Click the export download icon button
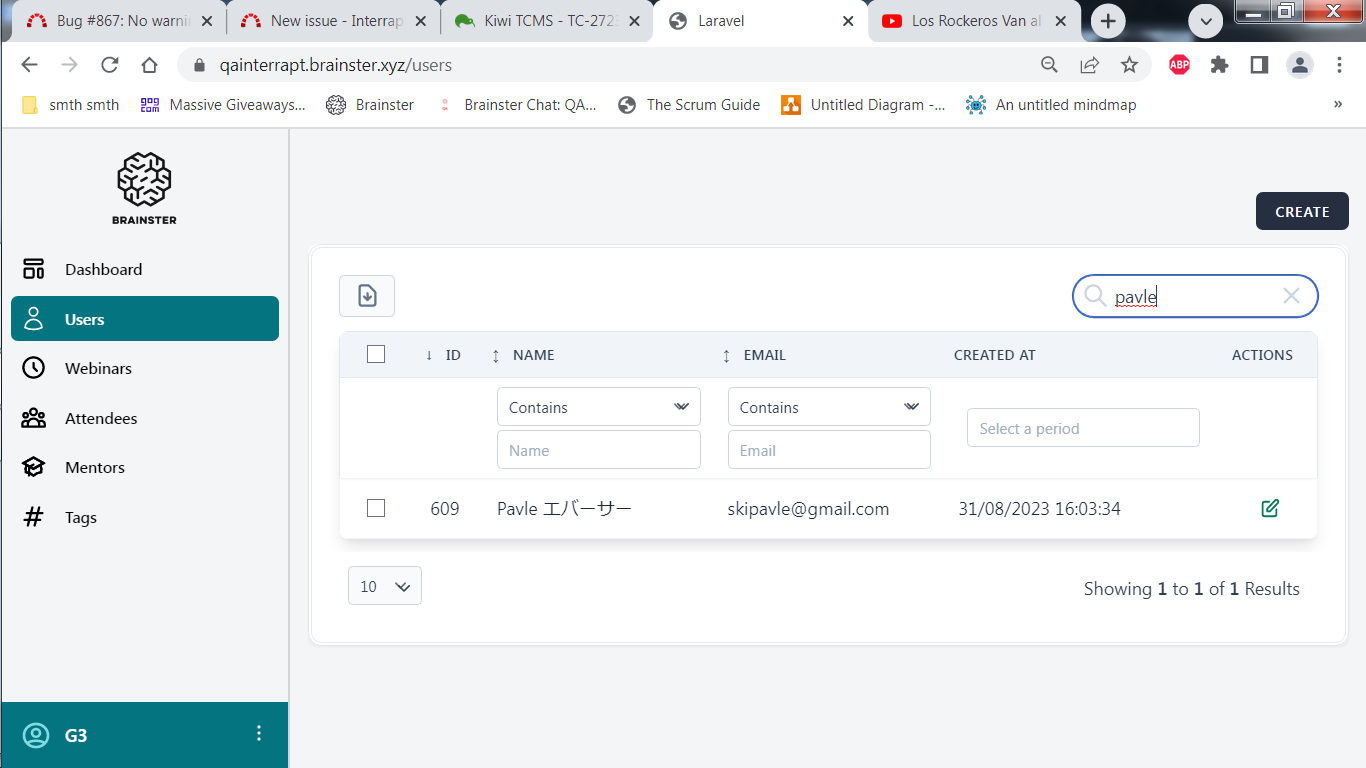The width and height of the screenshot is (1366, 768). click(x=367, y=296)
